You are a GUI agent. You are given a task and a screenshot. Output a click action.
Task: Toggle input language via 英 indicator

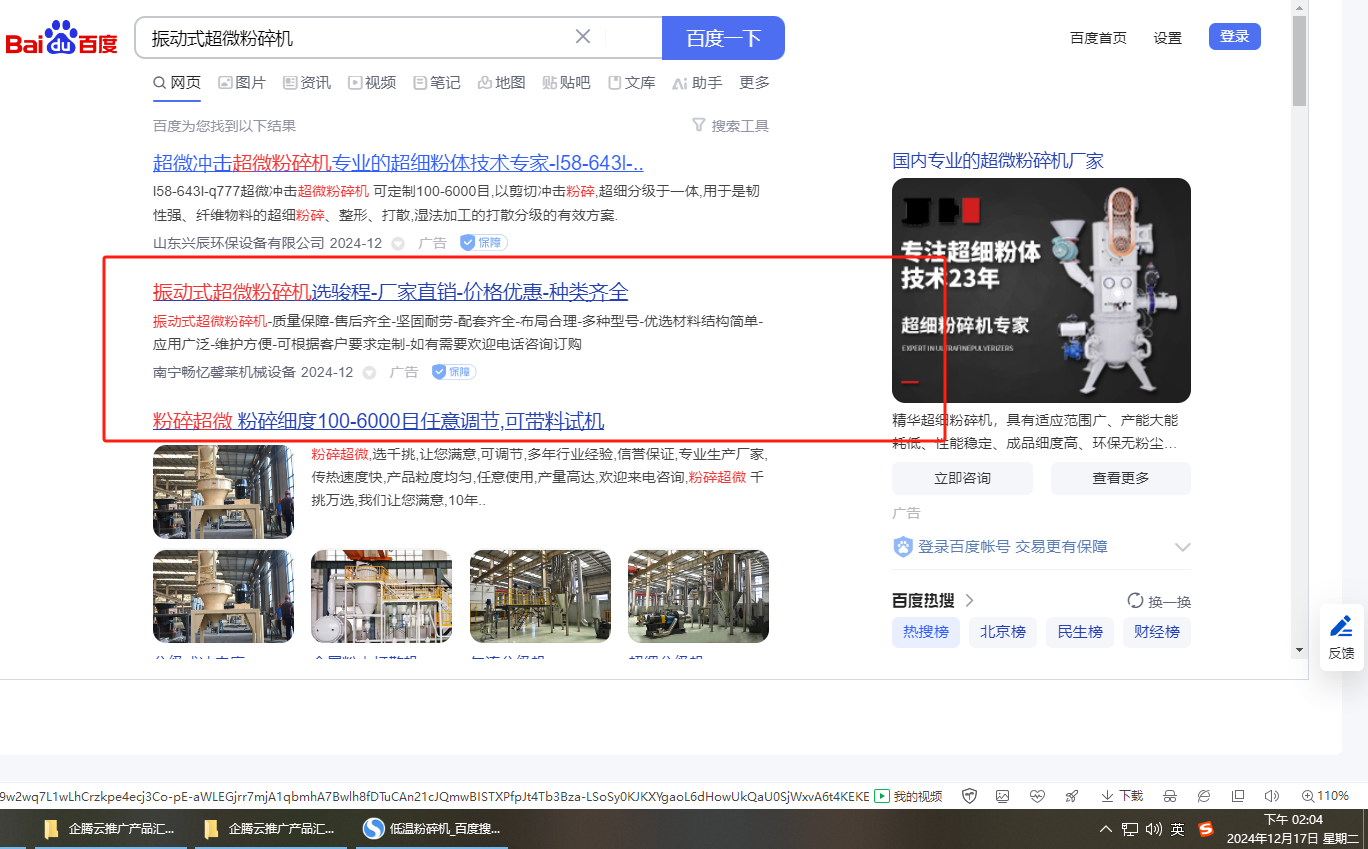click(1178, 829)
